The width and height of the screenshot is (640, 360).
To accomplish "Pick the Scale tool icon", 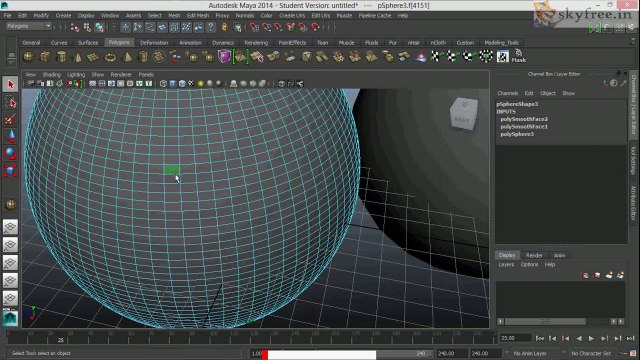I will point(11,170).
